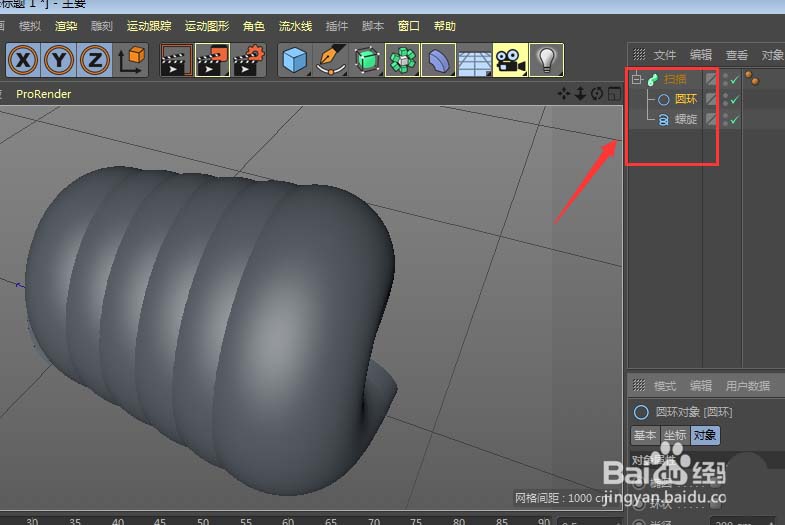Click the green subdivision surface generator icon

[366, 61]
